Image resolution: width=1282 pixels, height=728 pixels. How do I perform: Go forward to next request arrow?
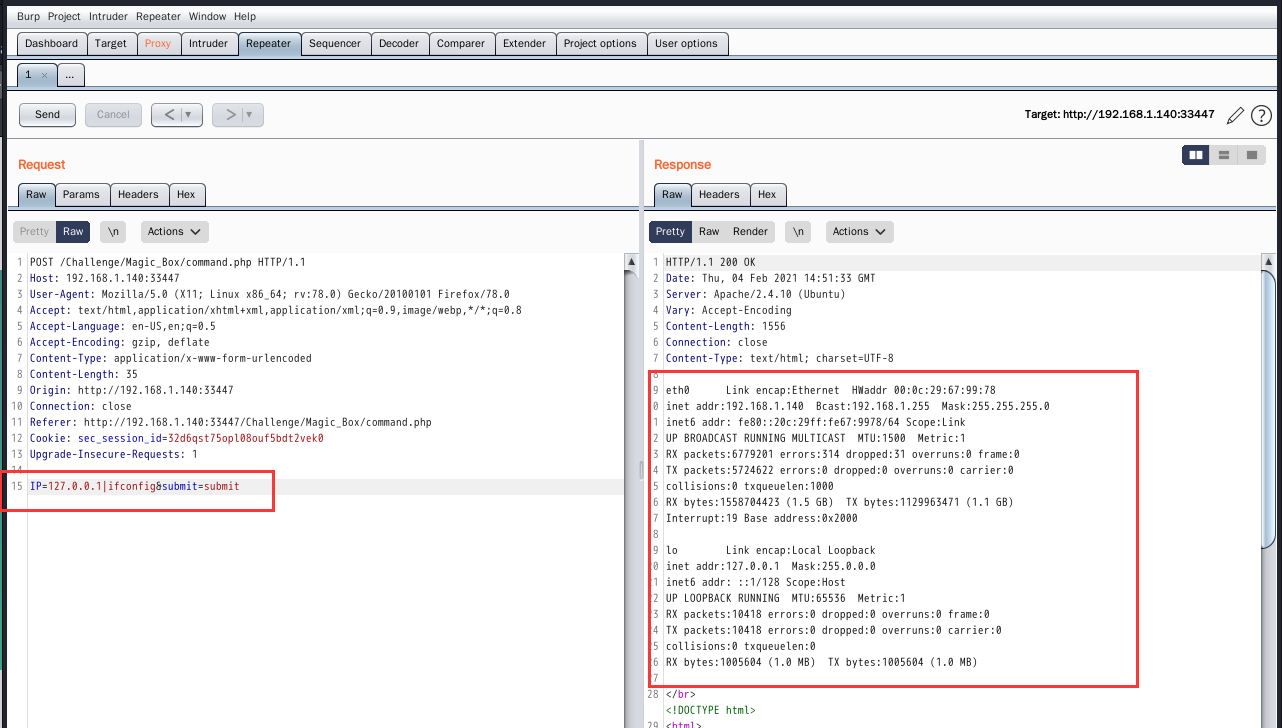(x=229, y=115)
